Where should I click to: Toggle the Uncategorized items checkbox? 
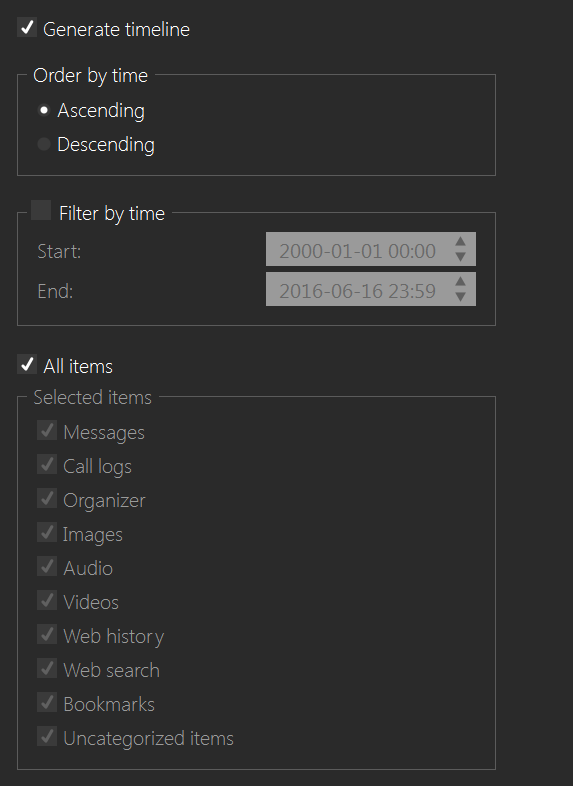pyautogui.click(x=47, y=737)
